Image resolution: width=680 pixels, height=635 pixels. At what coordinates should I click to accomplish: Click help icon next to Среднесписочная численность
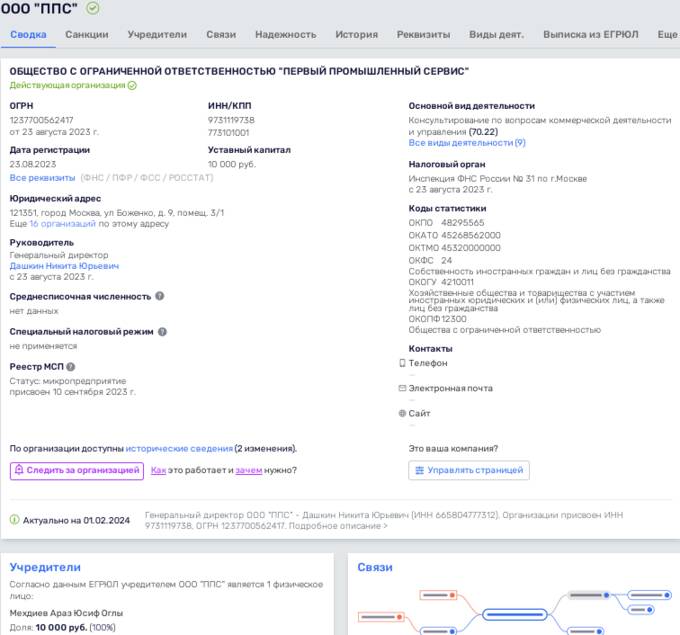pyautogui.click(x=160, y=296)
